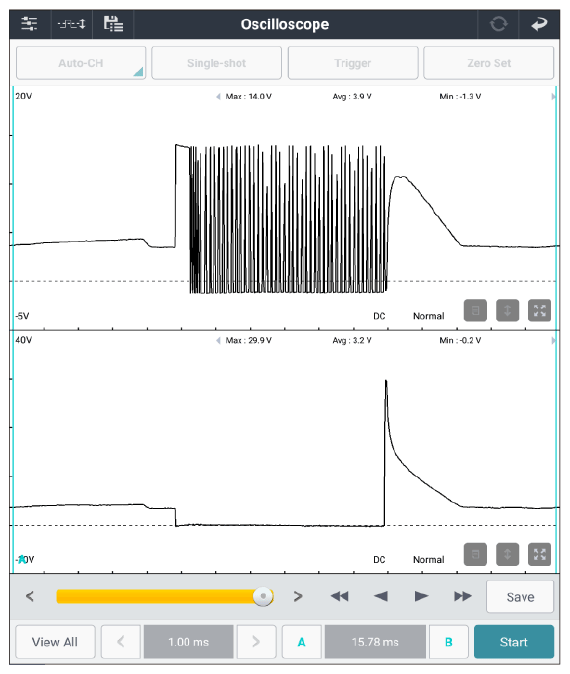This screenshot has width=570, height=674.
Task: Select Single-shot mode
Action: pyautogui.click(x=217, y=63)
